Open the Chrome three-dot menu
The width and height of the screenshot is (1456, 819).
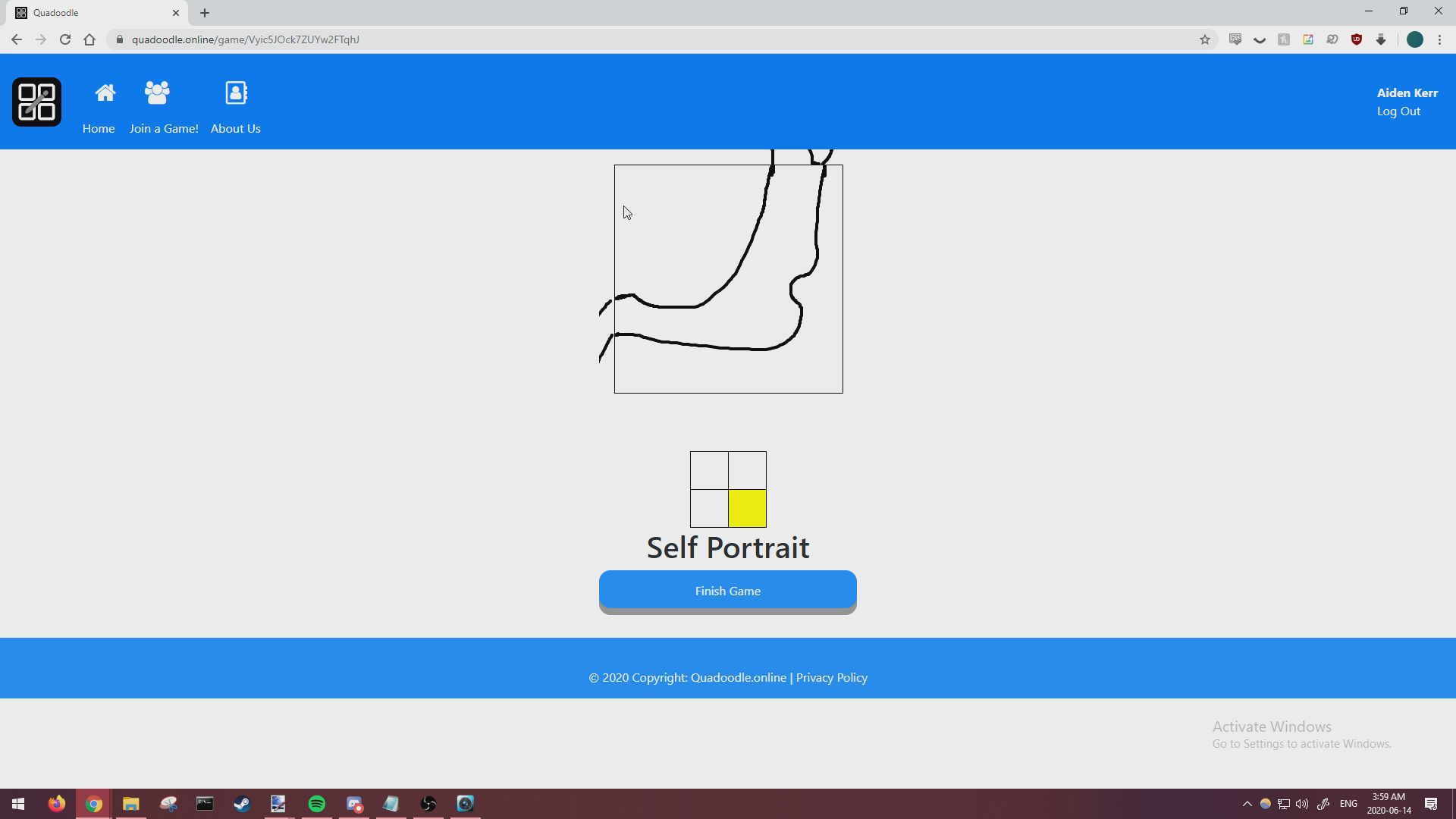coord(1439,39)
